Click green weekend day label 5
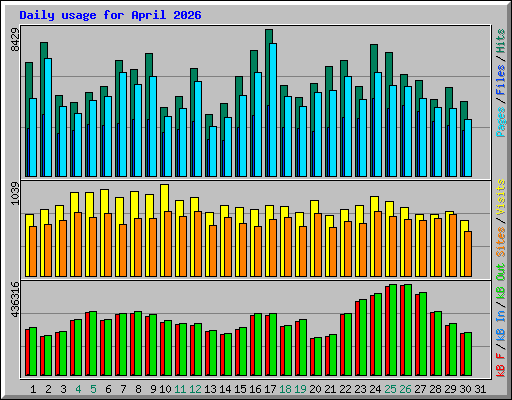Screen dimensions: 512x400 tap(93, 389)
